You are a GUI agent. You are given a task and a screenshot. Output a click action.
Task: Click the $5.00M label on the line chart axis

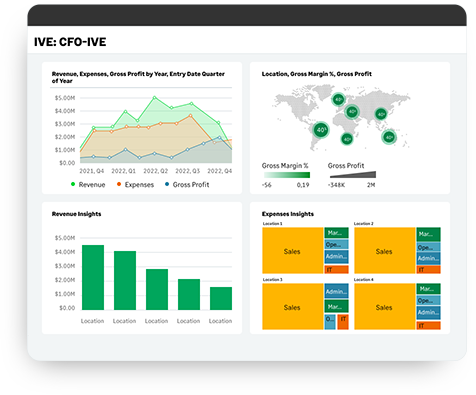tap(65, 98)
